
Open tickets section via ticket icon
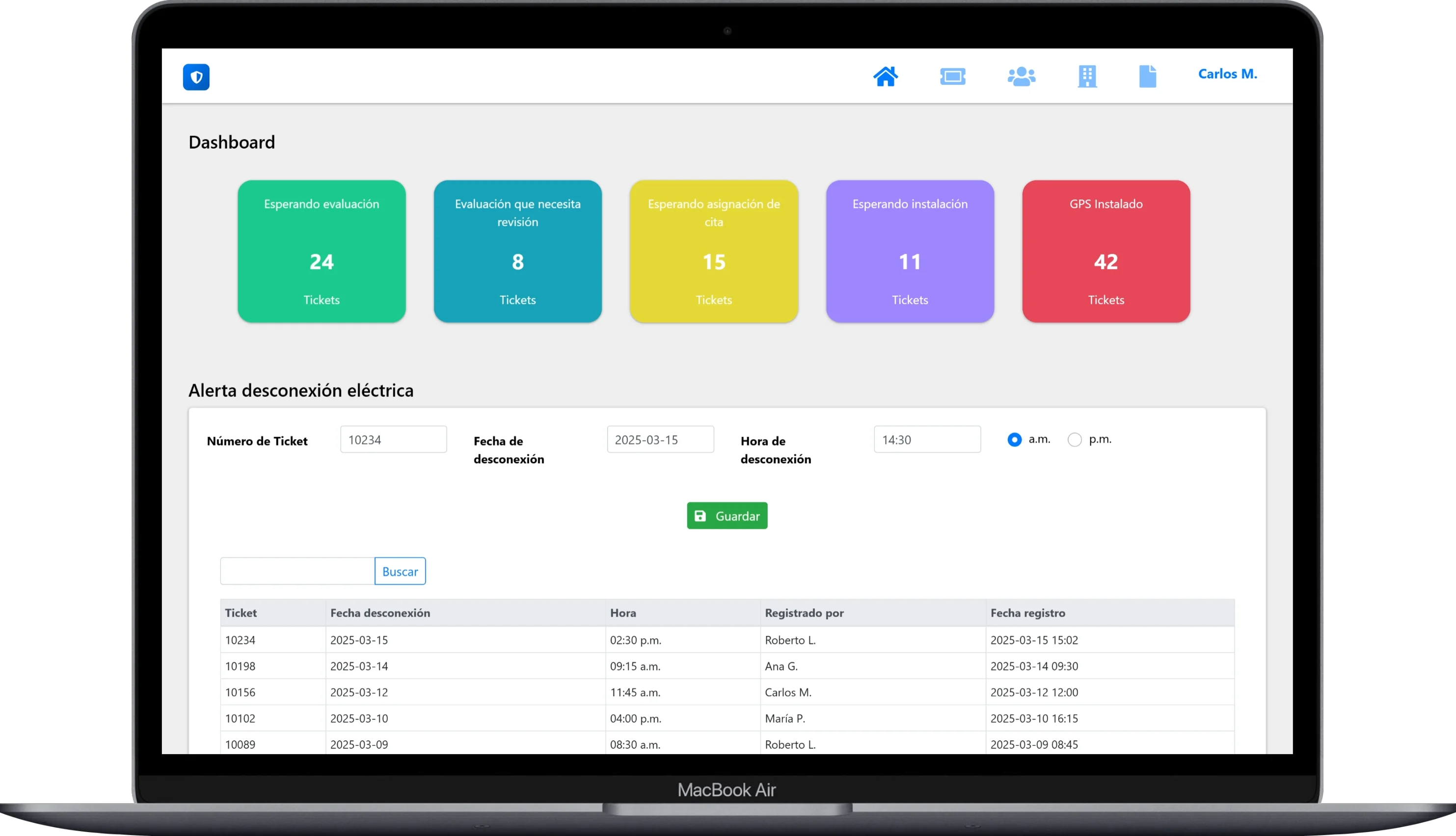[952, 77]
